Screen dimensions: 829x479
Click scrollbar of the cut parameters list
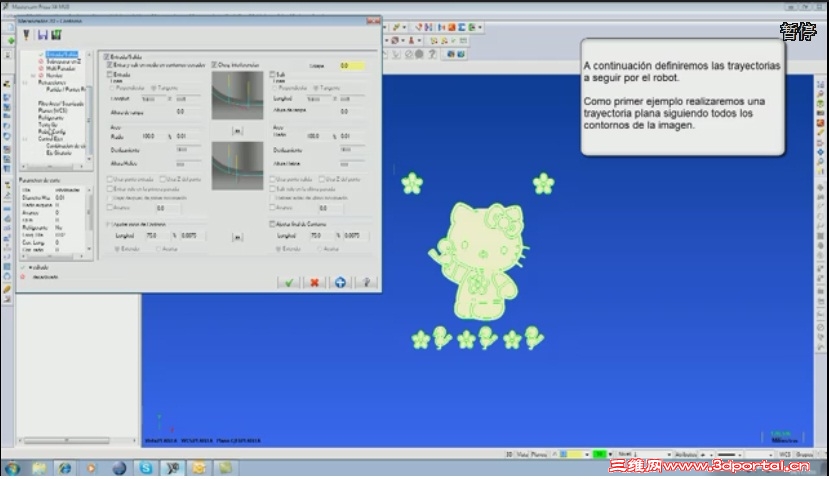pyautogui.click(x=89, y=218)
